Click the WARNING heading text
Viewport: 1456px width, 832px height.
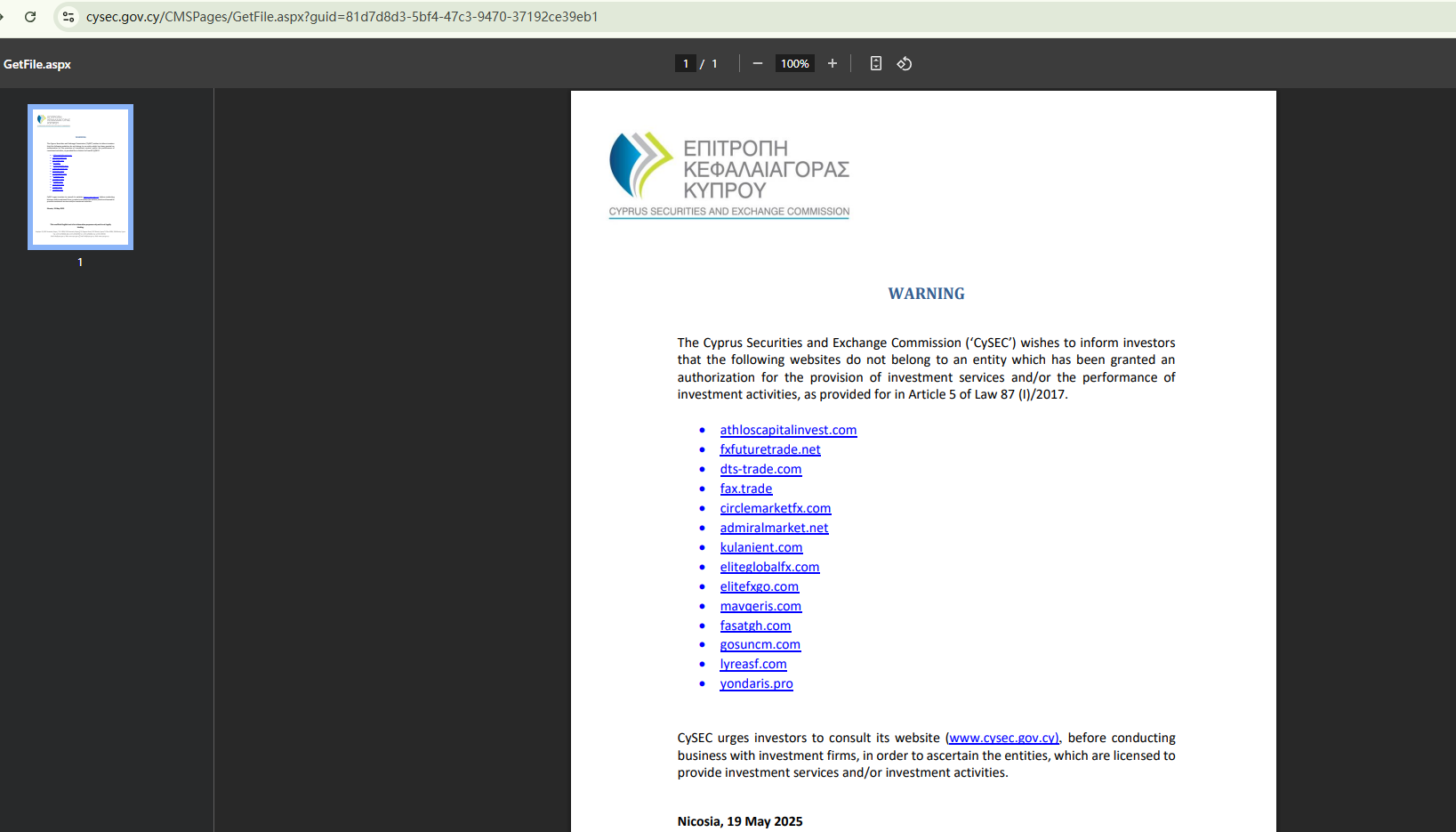(x=926, y=294)
